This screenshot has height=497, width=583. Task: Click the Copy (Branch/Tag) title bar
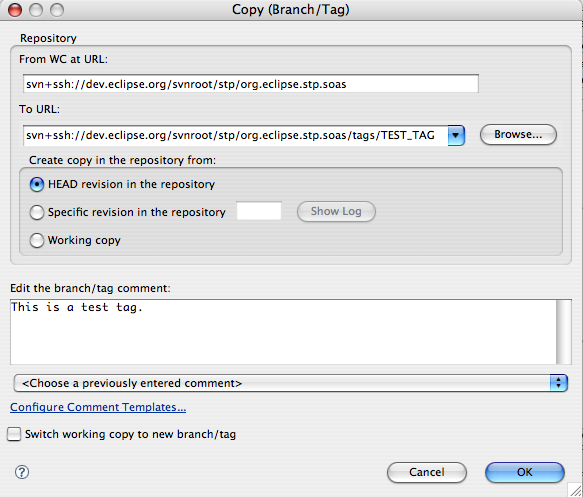point(291,10)
